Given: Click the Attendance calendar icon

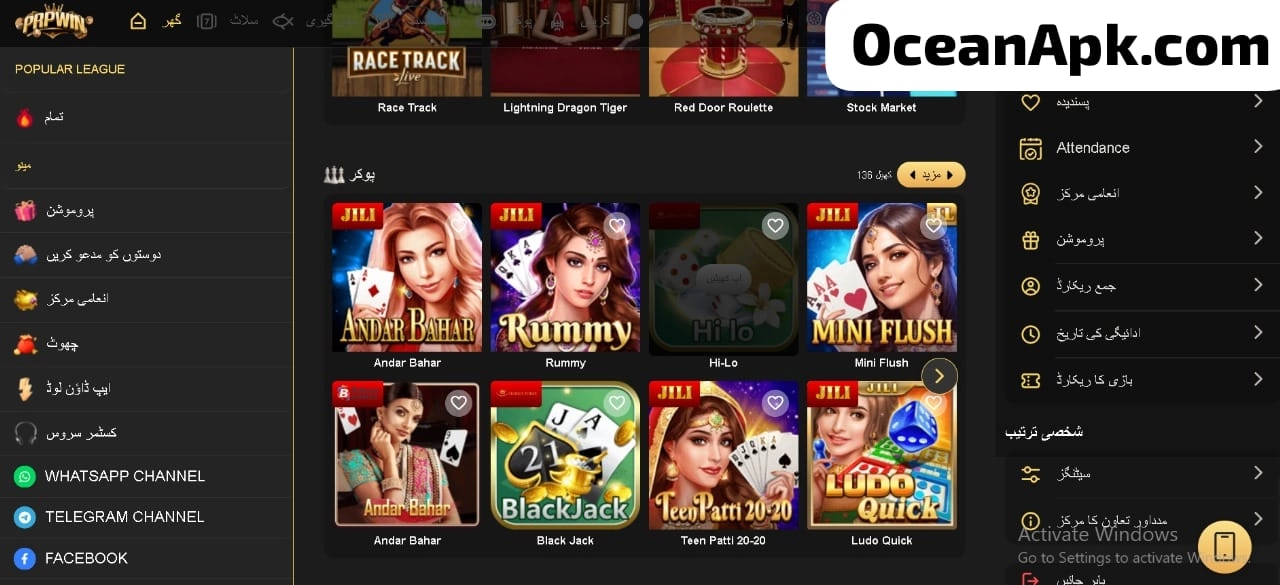Looking at the screenshot, I should click(x=1030, y=148).
